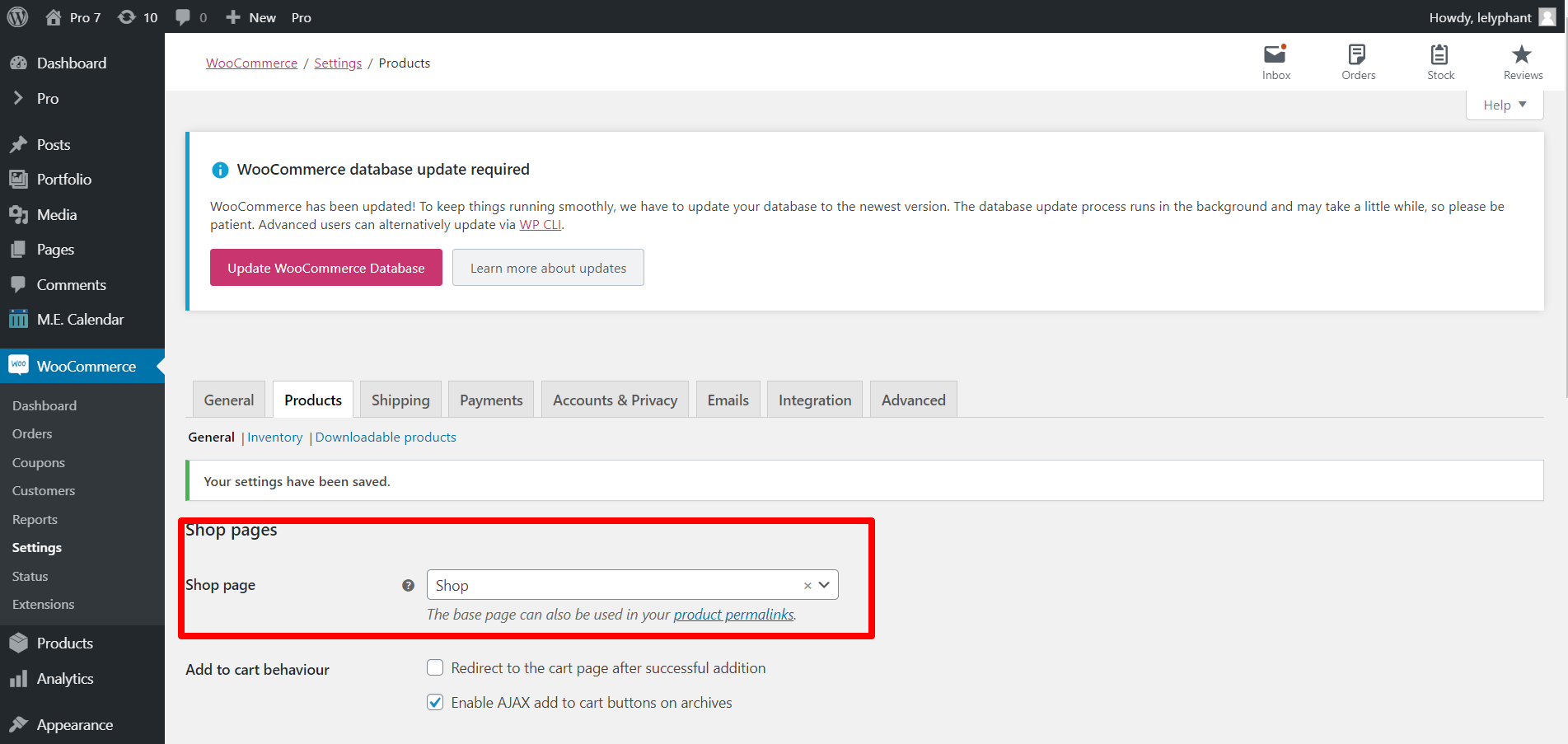Open the Accounts & Privacy tab
The width and height of the screenshot is (1568, 744).
615,400
